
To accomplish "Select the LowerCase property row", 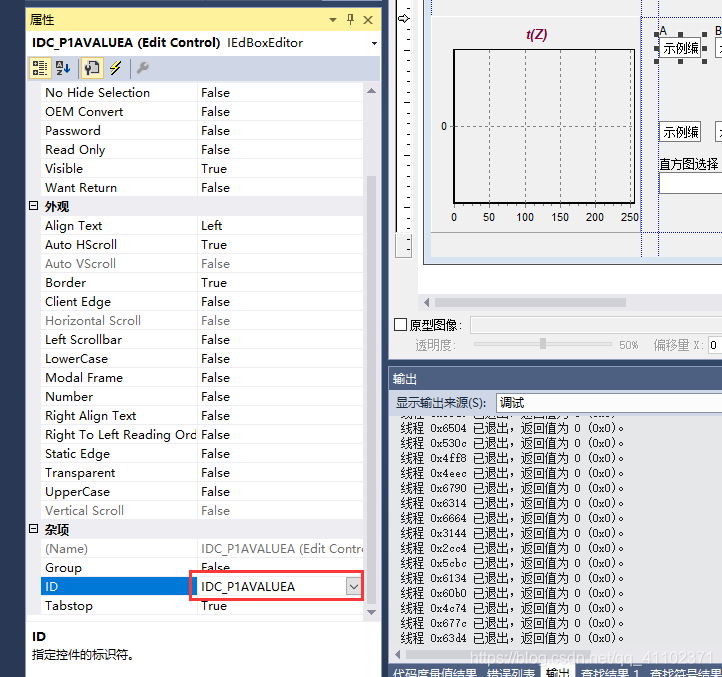I will coord(202,359).
